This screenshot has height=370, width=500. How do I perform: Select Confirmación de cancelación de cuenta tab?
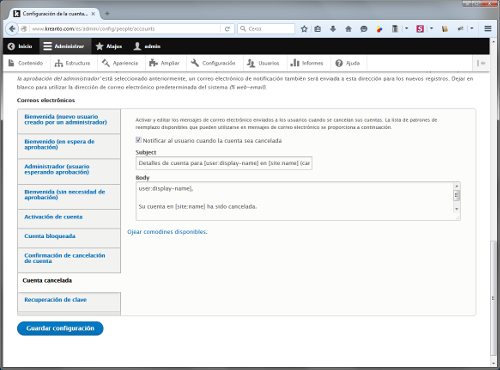click(x=69, y=260)
